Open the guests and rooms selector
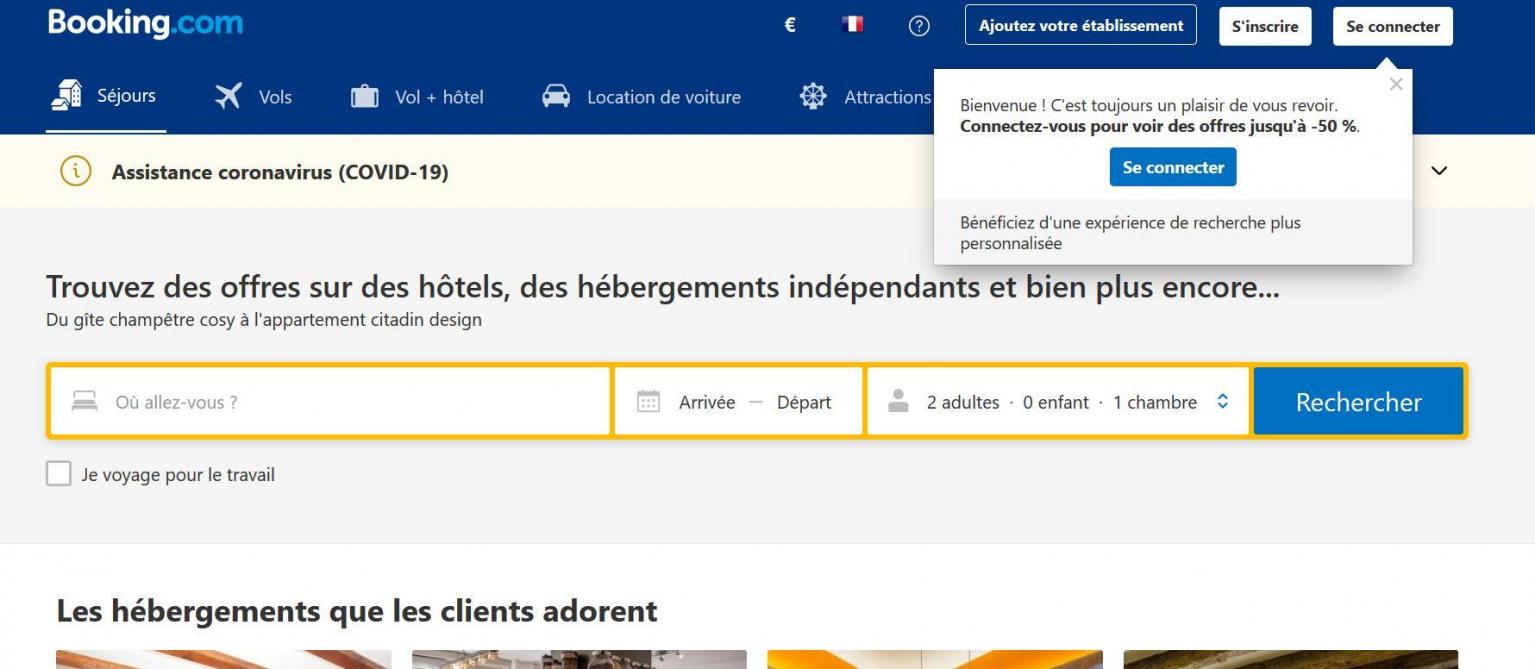This screenshot has width=1535, height=669. (x=1058, y=402)
